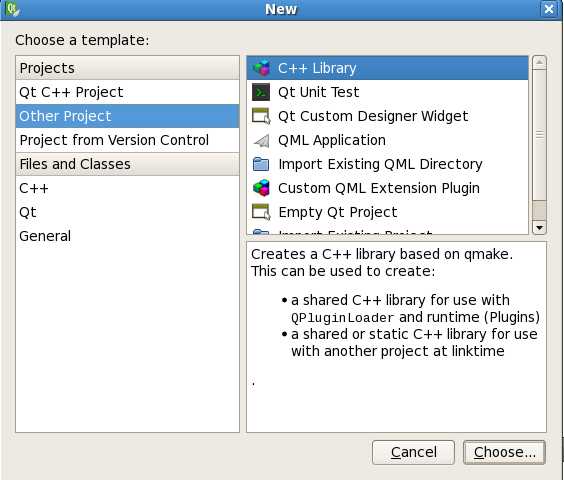Image resolution: width=564 pixels, height=480 pixels.
Task: Select the Qt files and classes category
Action: [x=127, y=212]
